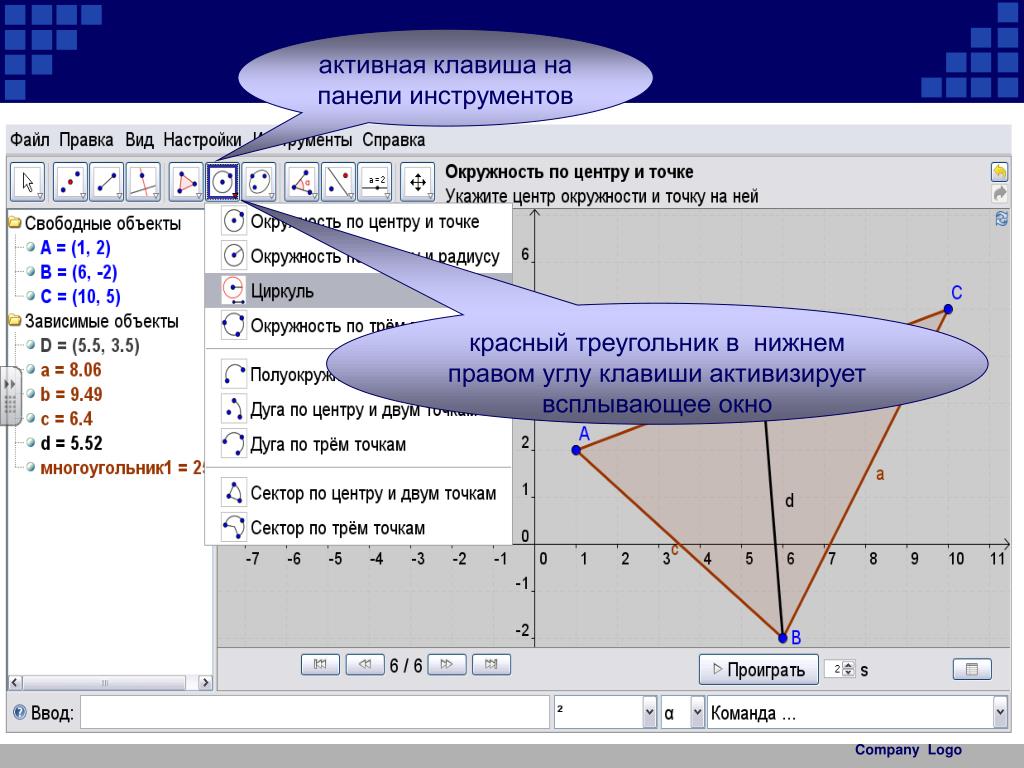1024x768 pixels.
Task: Toggle visibility of segment b = 9.49
Action: [x=30, y=394]
